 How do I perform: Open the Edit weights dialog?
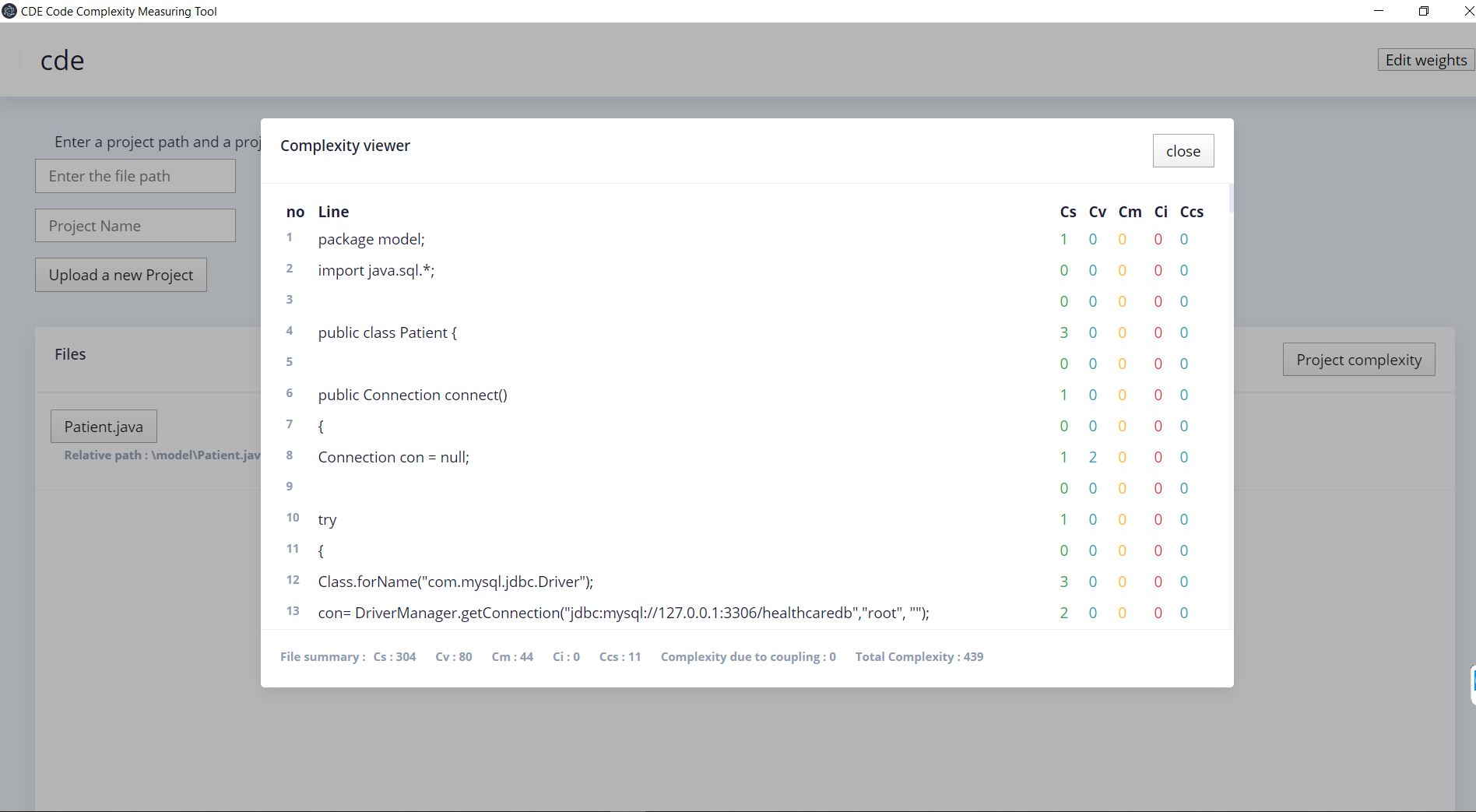1425,59
